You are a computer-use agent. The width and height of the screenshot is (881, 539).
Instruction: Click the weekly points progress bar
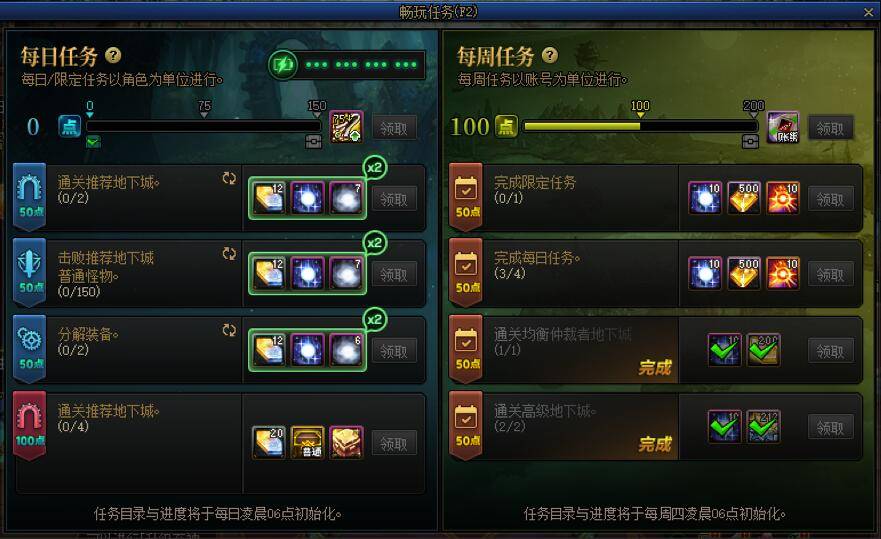click(640, 126)
